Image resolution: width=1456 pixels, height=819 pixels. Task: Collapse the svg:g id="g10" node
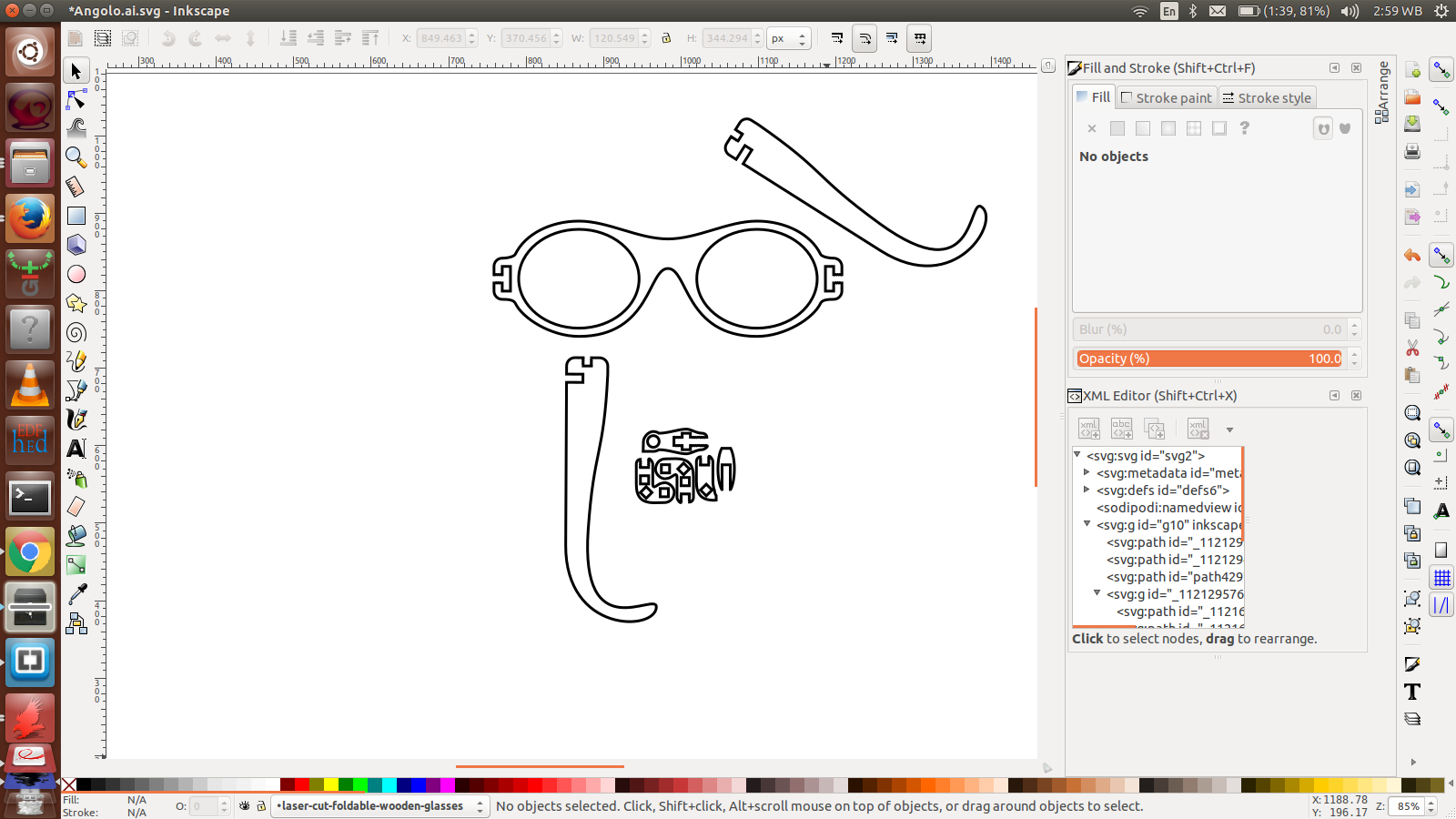tap(1087, 524)
